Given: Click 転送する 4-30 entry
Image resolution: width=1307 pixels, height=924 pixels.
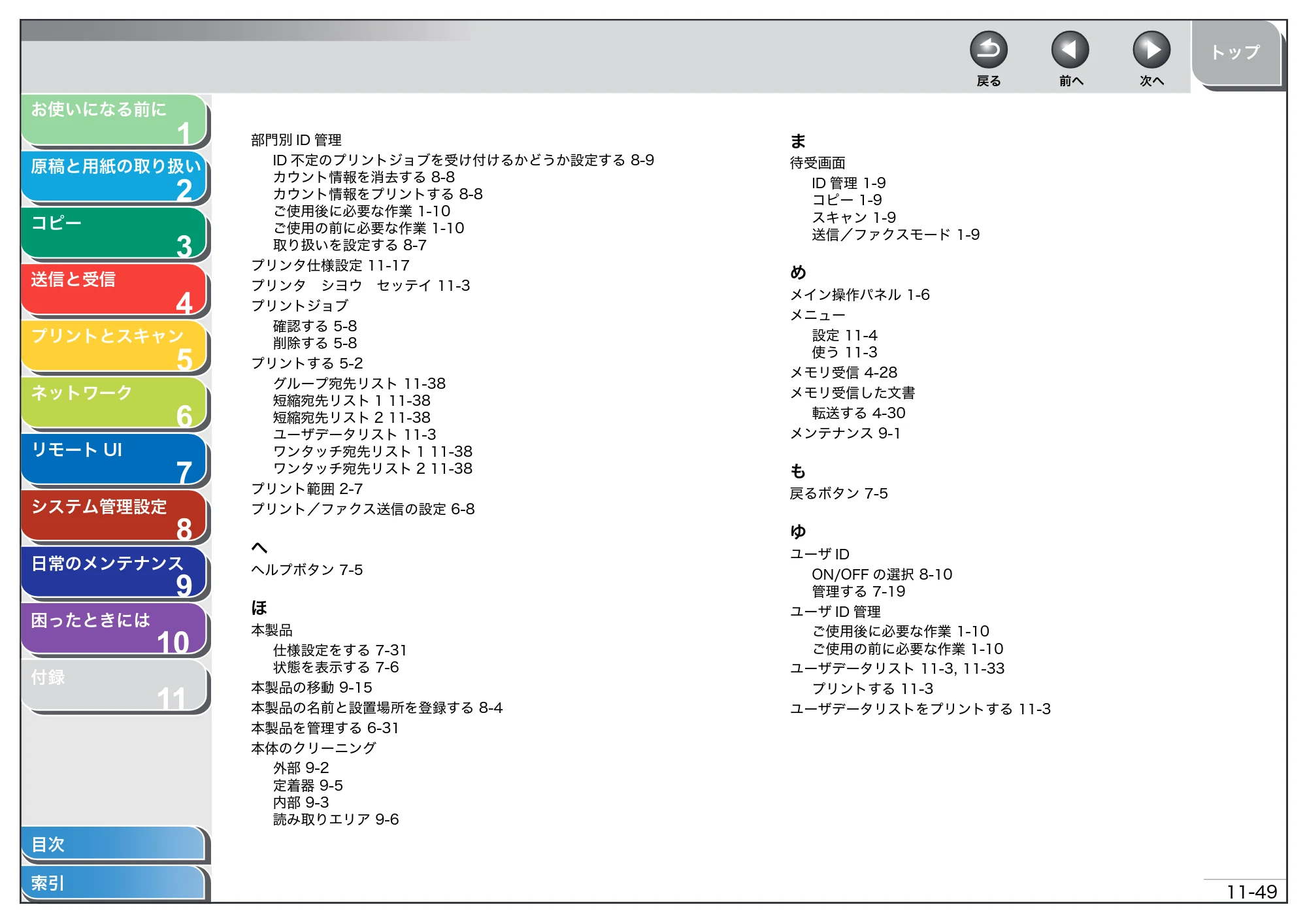Looking at the screenshot, I should tap(859, 413).
